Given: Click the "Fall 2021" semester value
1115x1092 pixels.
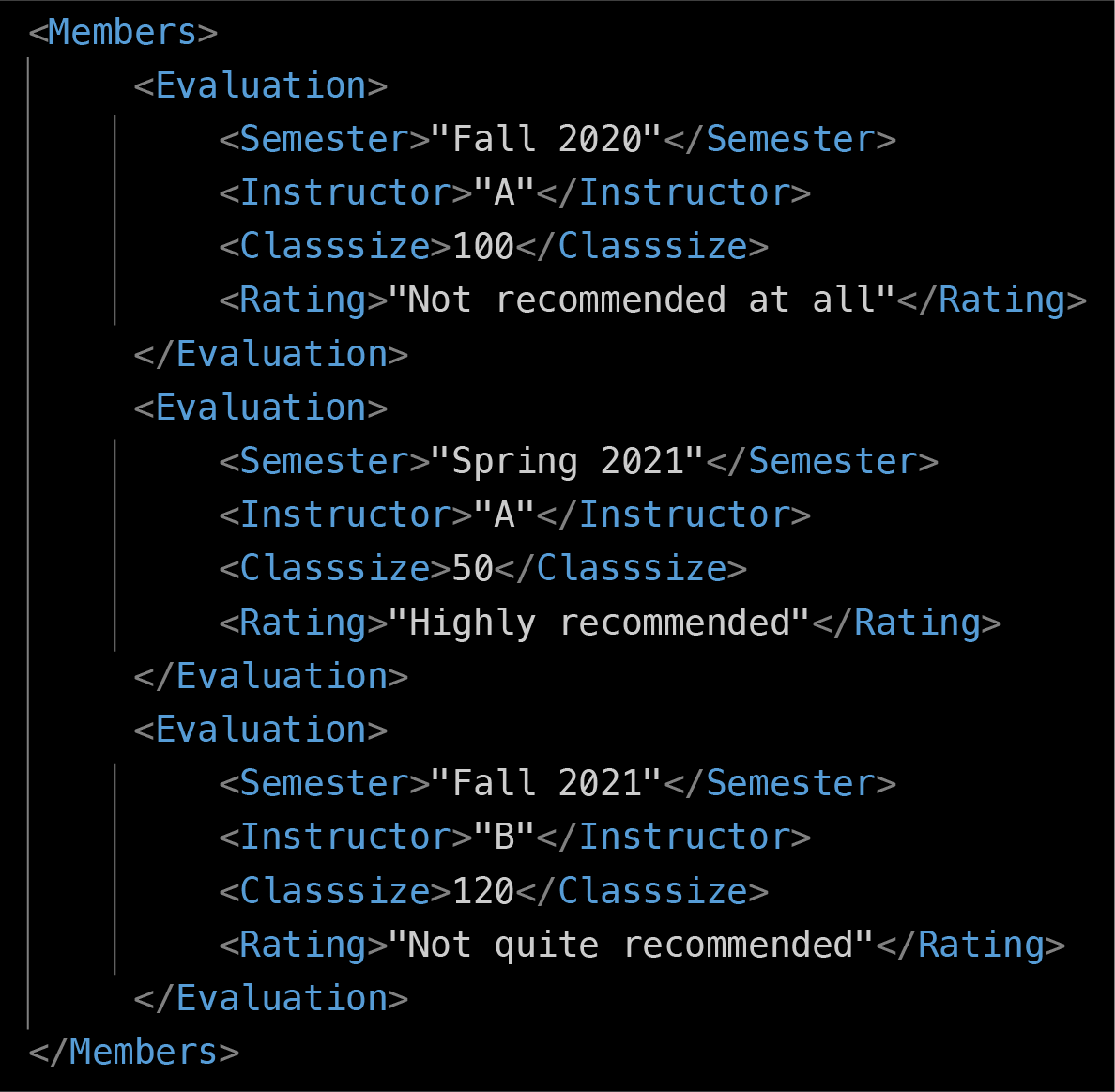Looking at the screenshot, I should coord(546,783).
